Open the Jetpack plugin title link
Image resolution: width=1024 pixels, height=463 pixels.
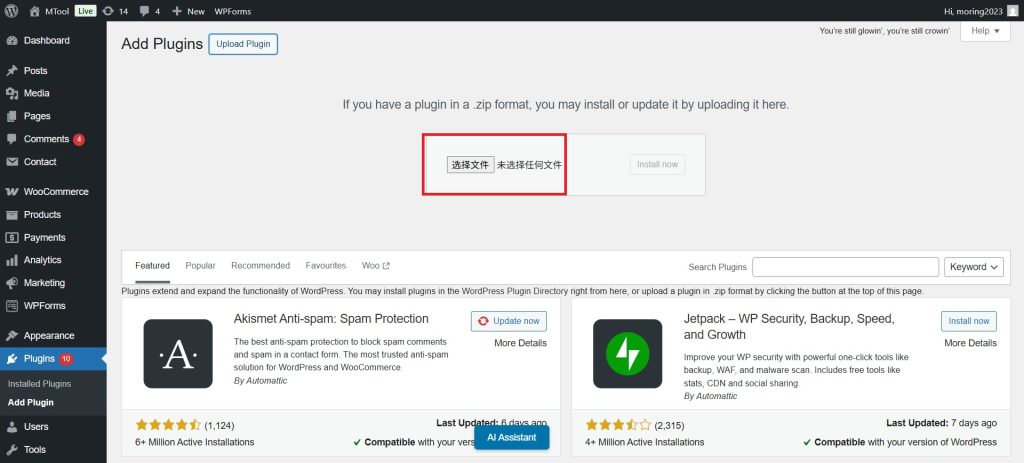pos(789,327)
